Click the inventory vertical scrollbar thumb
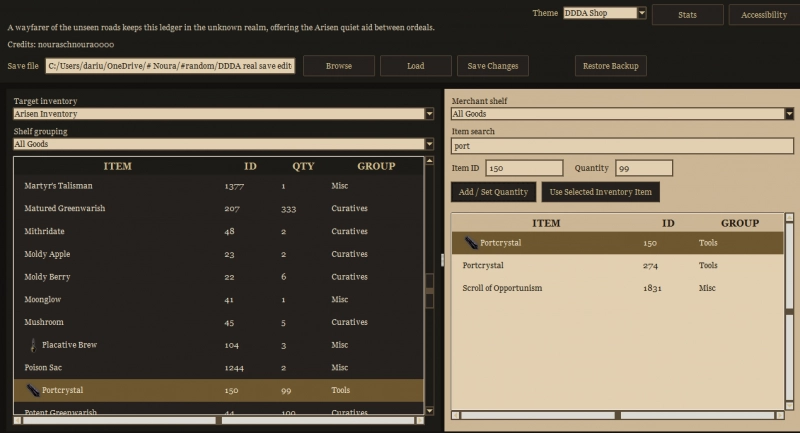Viewport: 800px width, 433px height. tap(430, 291)
